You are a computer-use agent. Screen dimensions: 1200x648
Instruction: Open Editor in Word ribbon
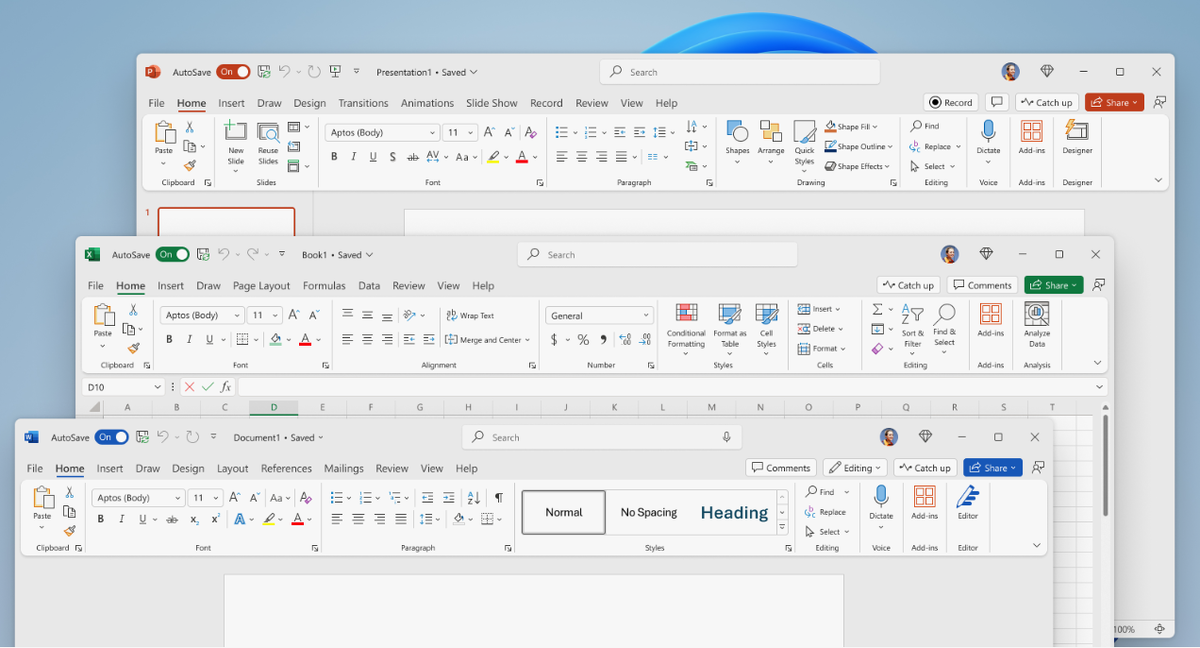(x=968, y=503)
